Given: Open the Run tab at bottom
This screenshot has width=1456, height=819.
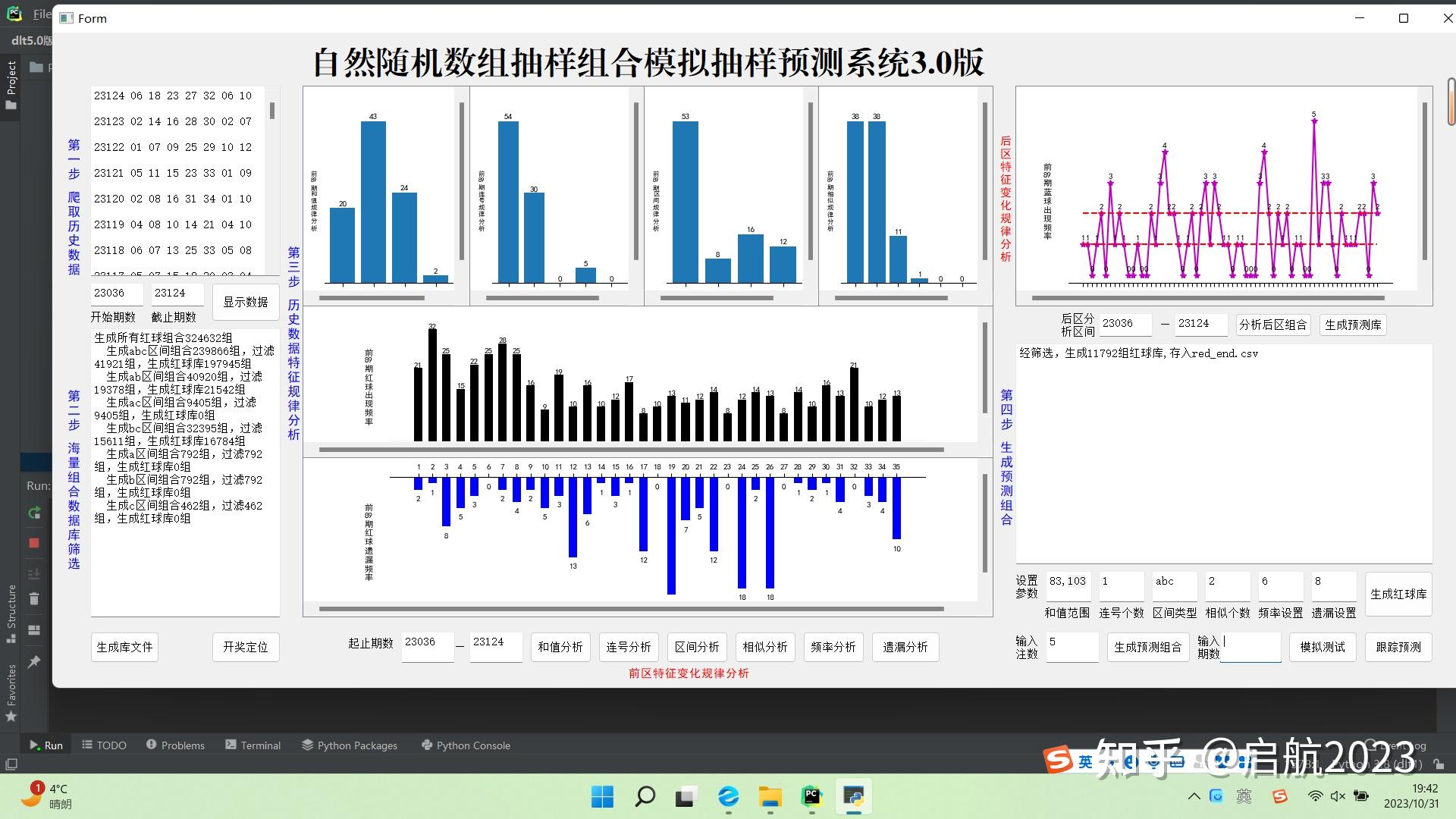Looking at the screenshot, I should coord(46,745).
